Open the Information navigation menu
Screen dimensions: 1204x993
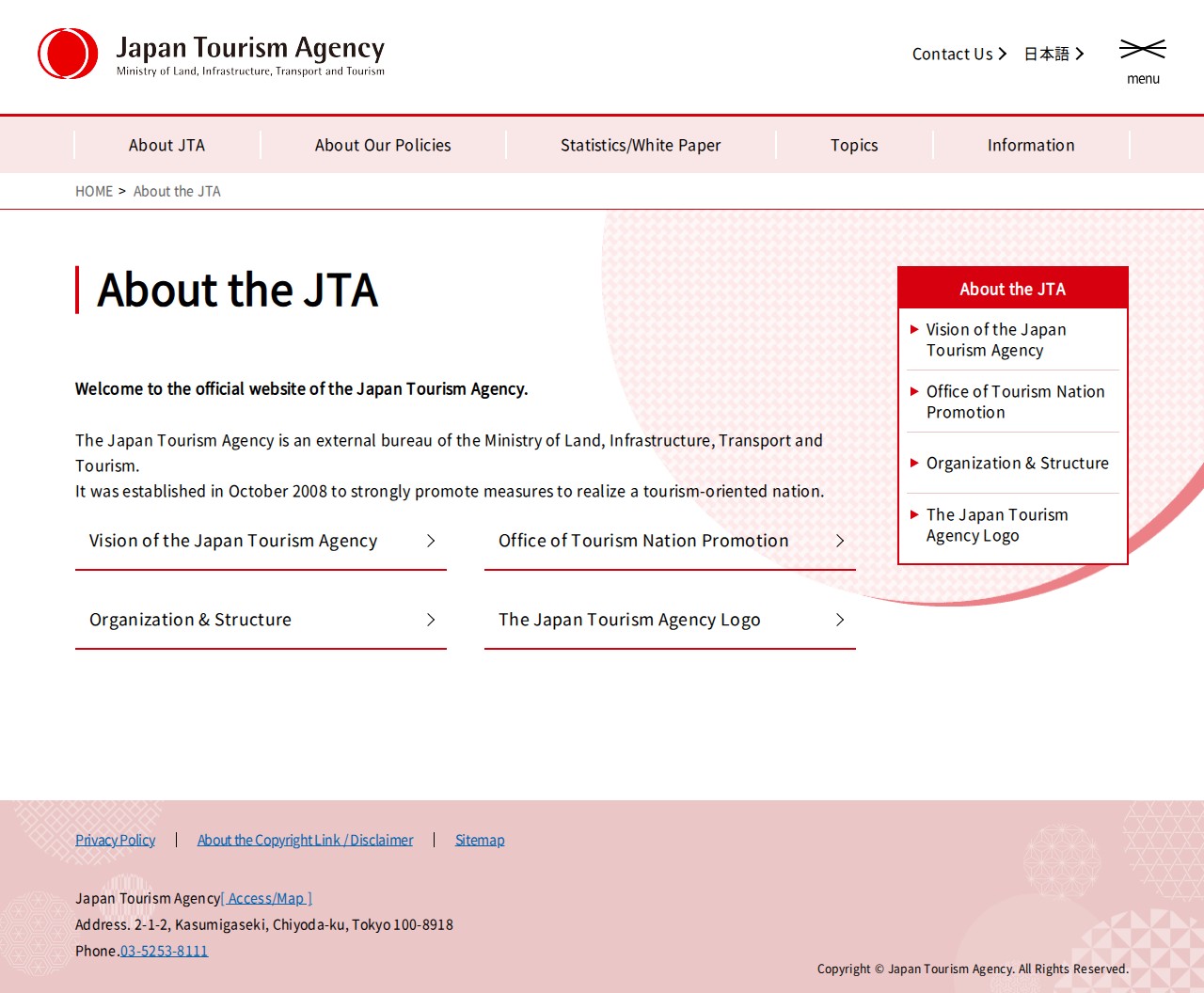tap(1031, 145)
